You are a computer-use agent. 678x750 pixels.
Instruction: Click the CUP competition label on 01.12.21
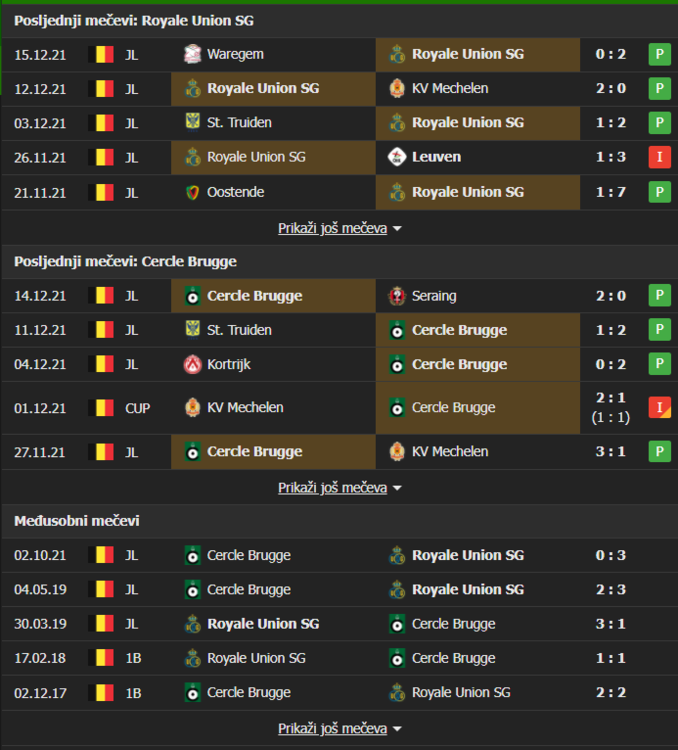pos(138,408)
